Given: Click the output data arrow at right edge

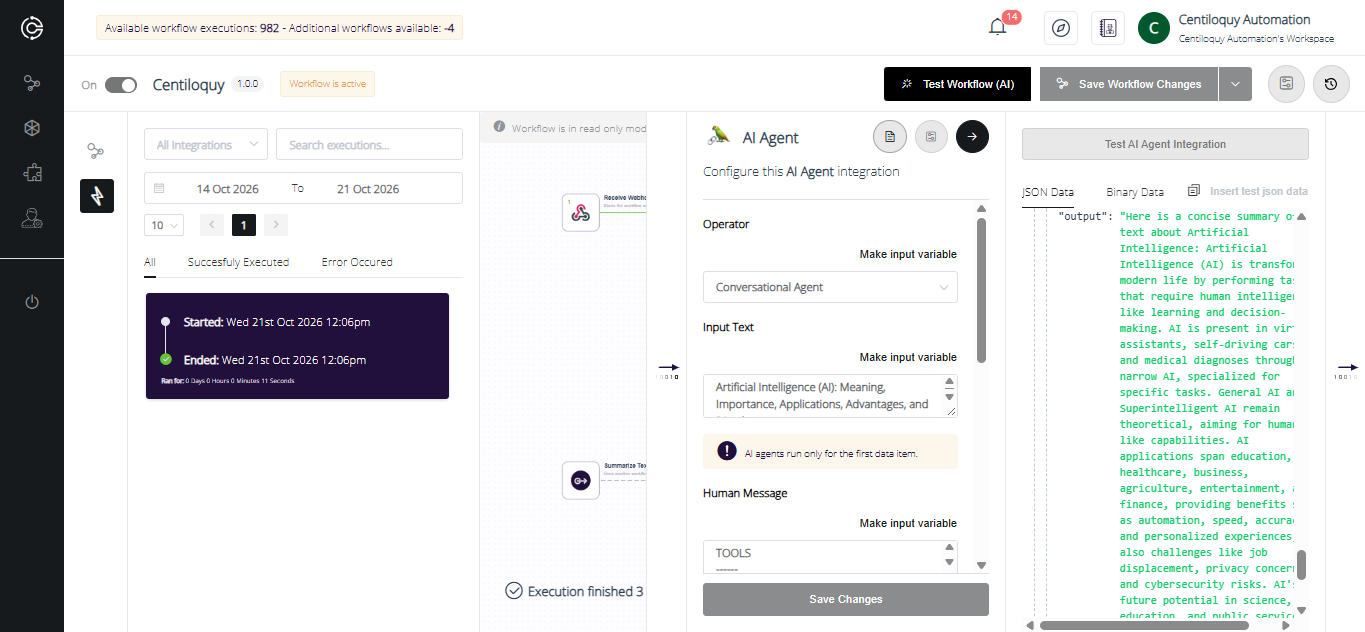Looking at the screenshot, I should tap(1346, 370).
